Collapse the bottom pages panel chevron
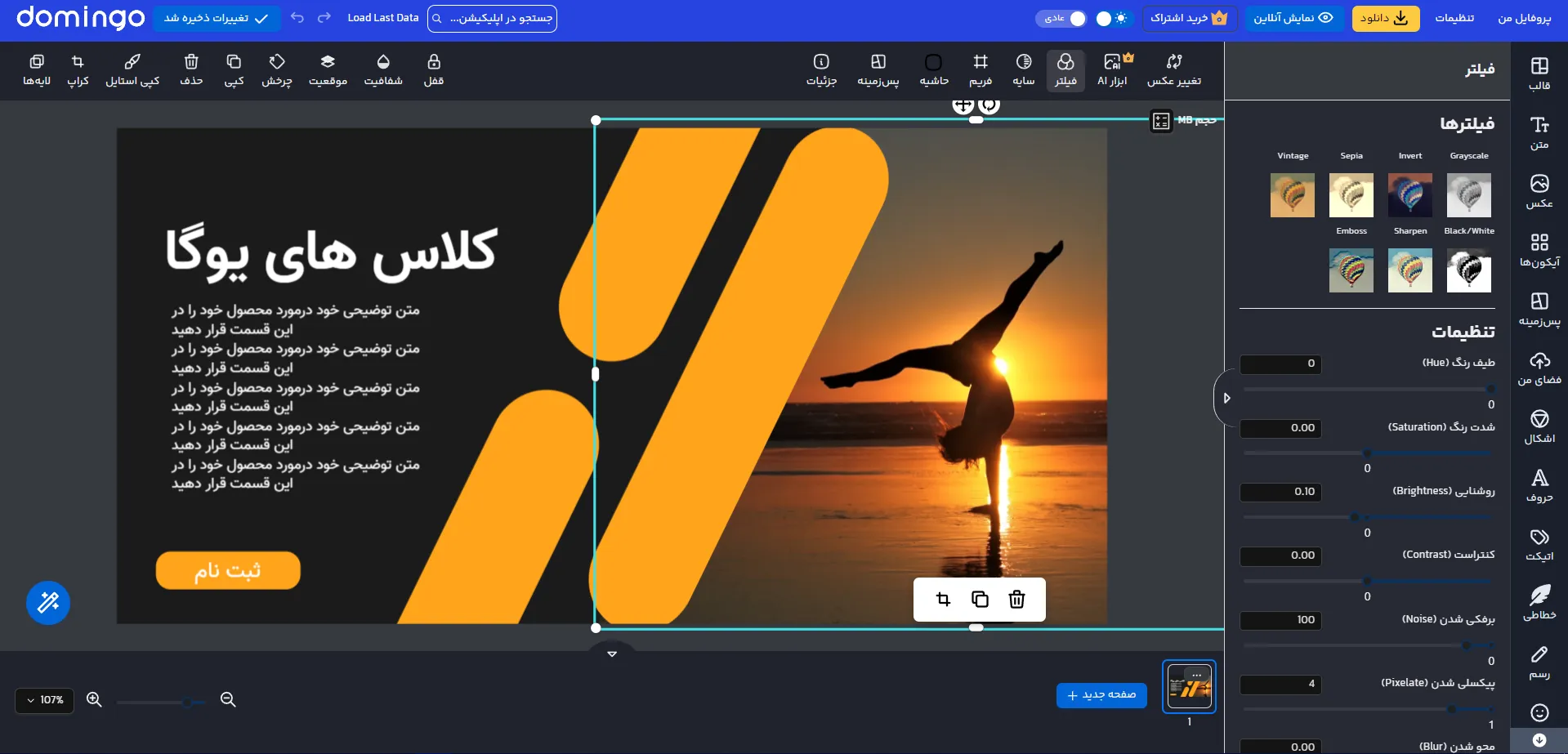The image size is (1568, 754). 612,653
